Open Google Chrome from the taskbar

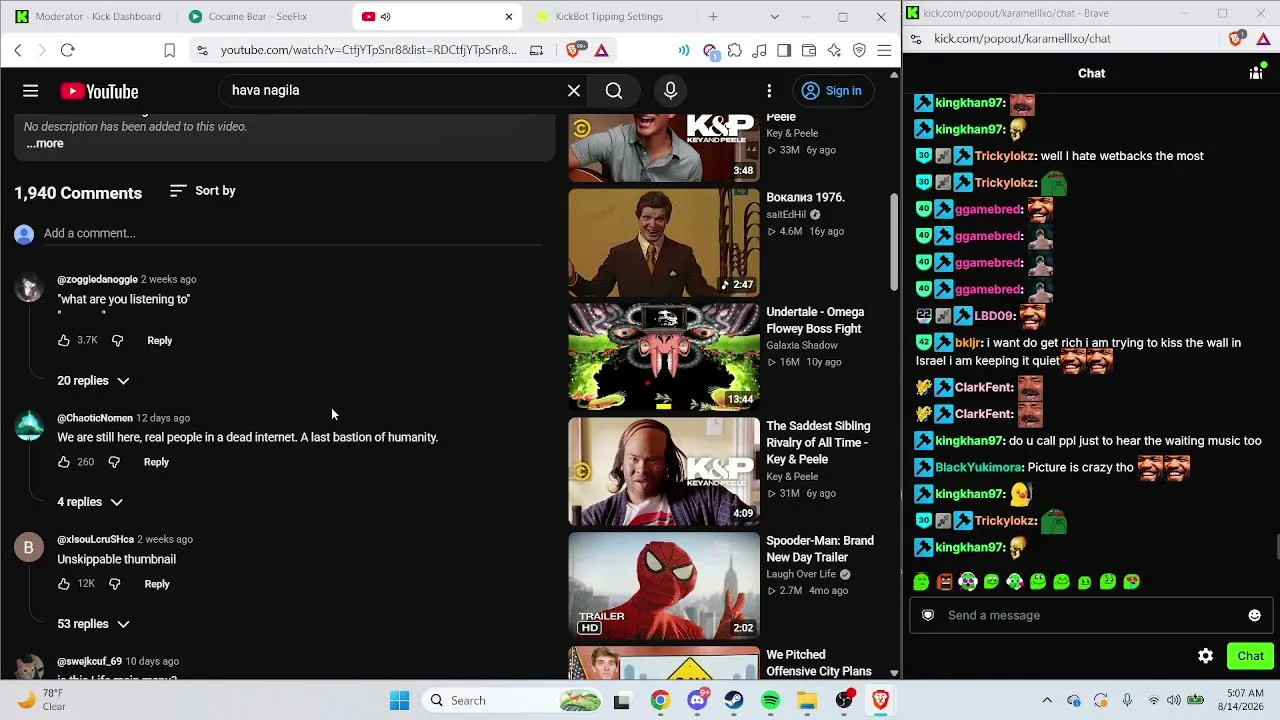point(660,701)
